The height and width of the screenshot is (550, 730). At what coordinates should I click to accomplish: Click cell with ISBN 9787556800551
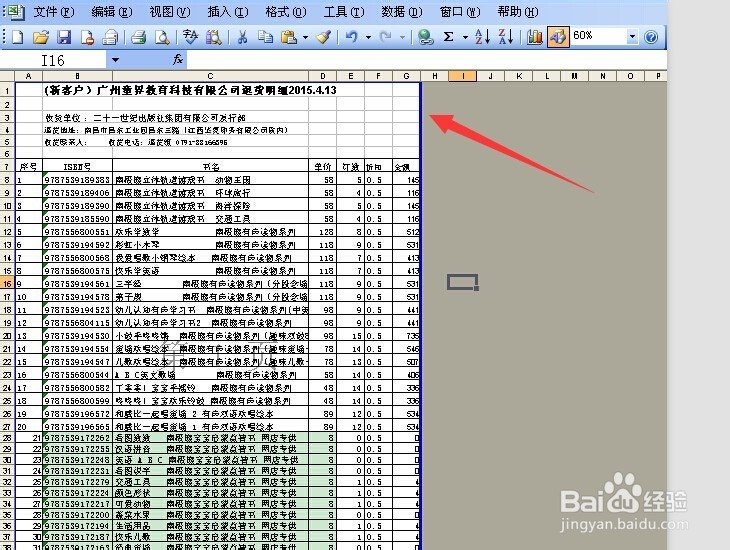coord(77,231)
